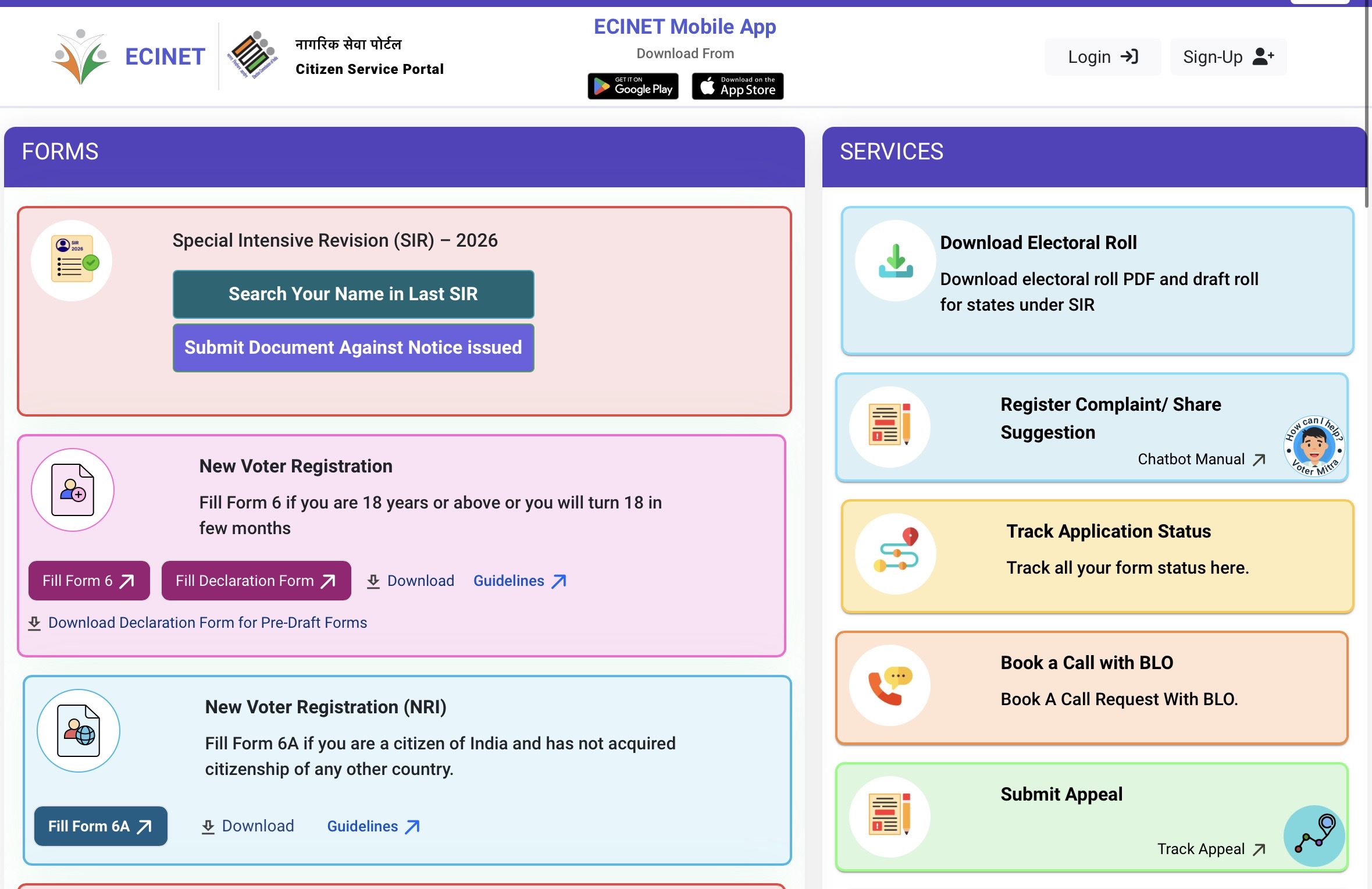
Task: Click the Book a Call phone icon
Action: (890, 685)
